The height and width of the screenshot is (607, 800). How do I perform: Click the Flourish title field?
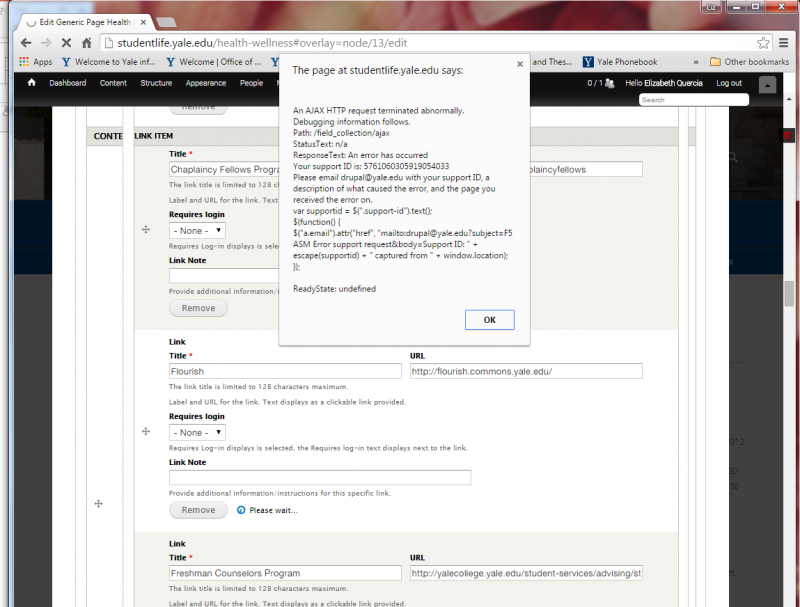[x=285, y=371]
